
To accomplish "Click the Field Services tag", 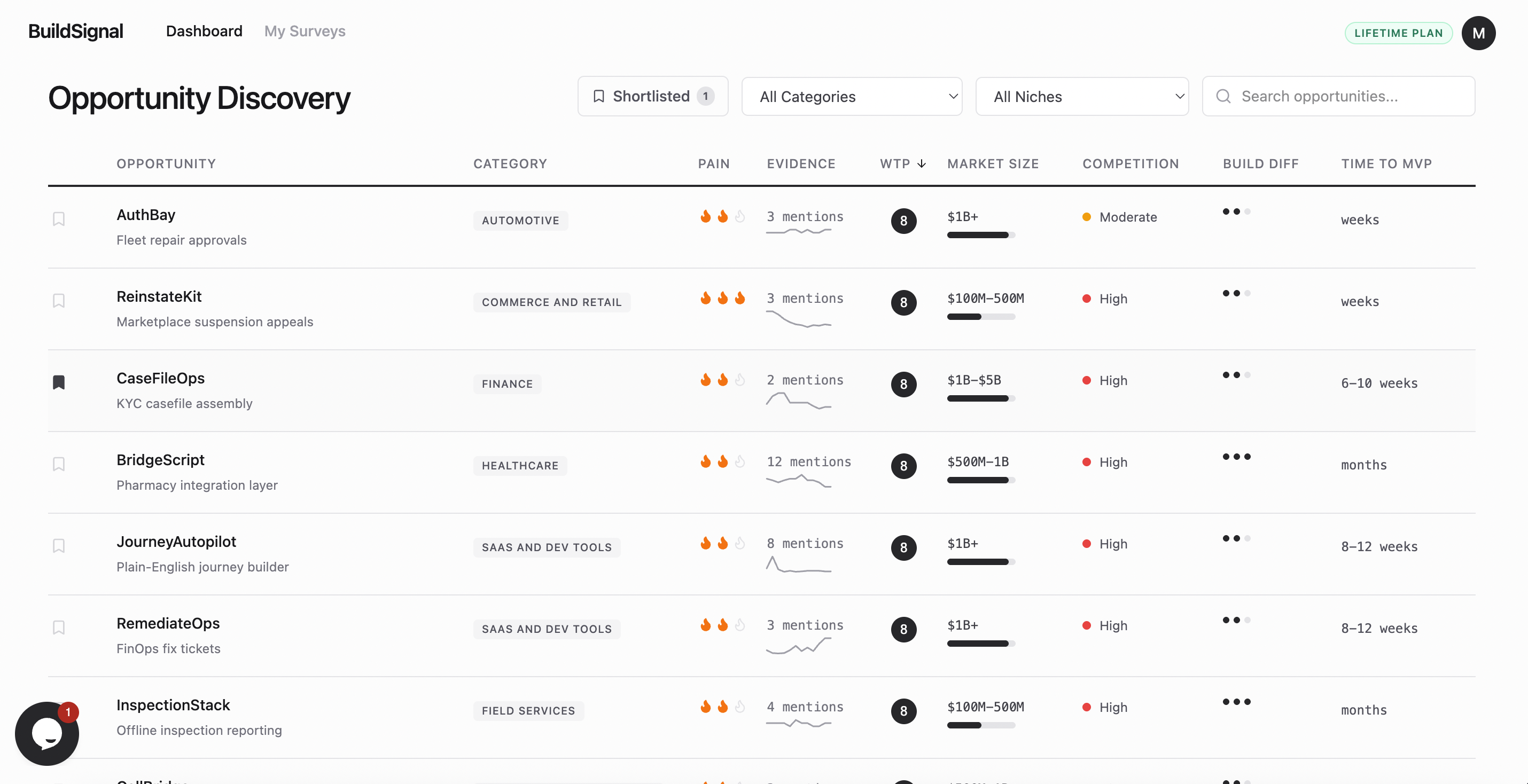I will click(528, 711).
